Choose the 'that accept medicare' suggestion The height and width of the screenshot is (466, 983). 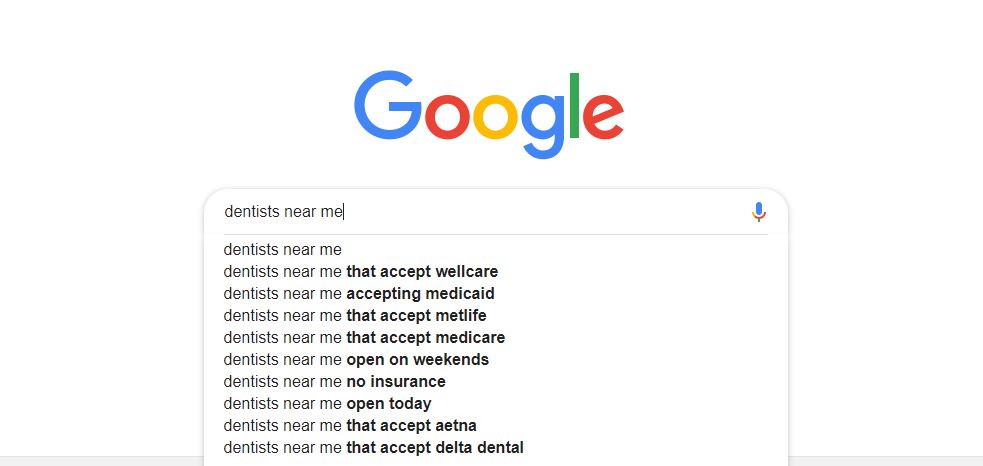[495, 337]
